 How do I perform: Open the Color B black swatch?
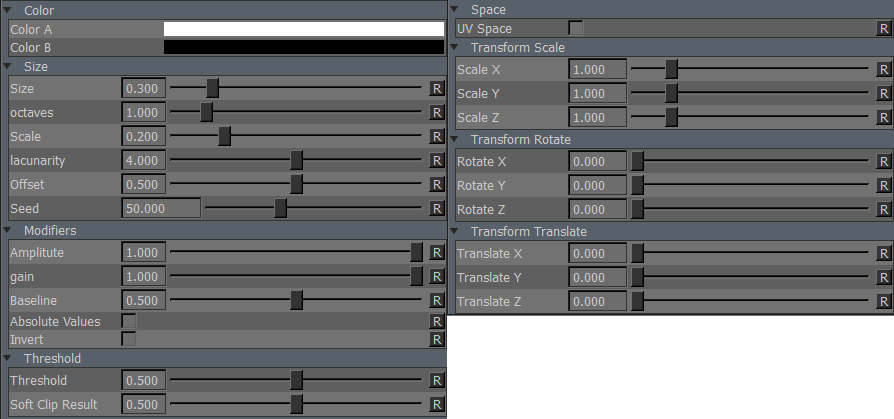[304, 47]
